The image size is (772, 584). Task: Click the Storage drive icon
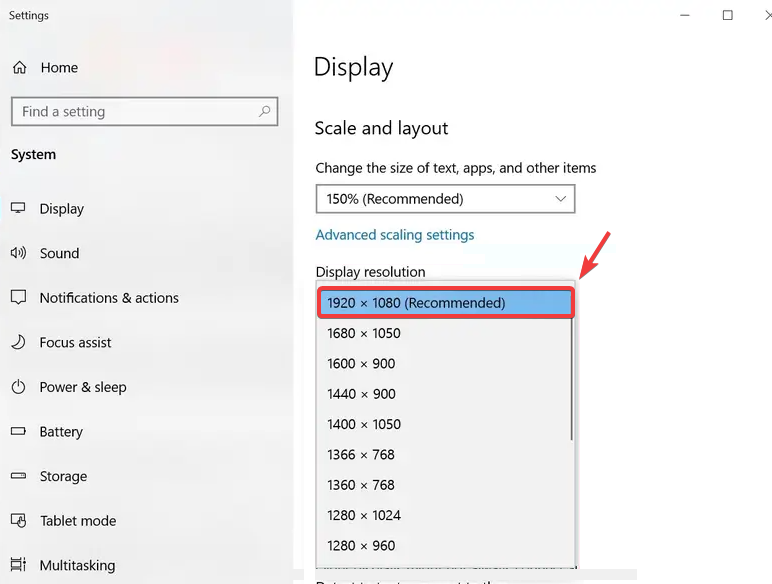[18, 476]
